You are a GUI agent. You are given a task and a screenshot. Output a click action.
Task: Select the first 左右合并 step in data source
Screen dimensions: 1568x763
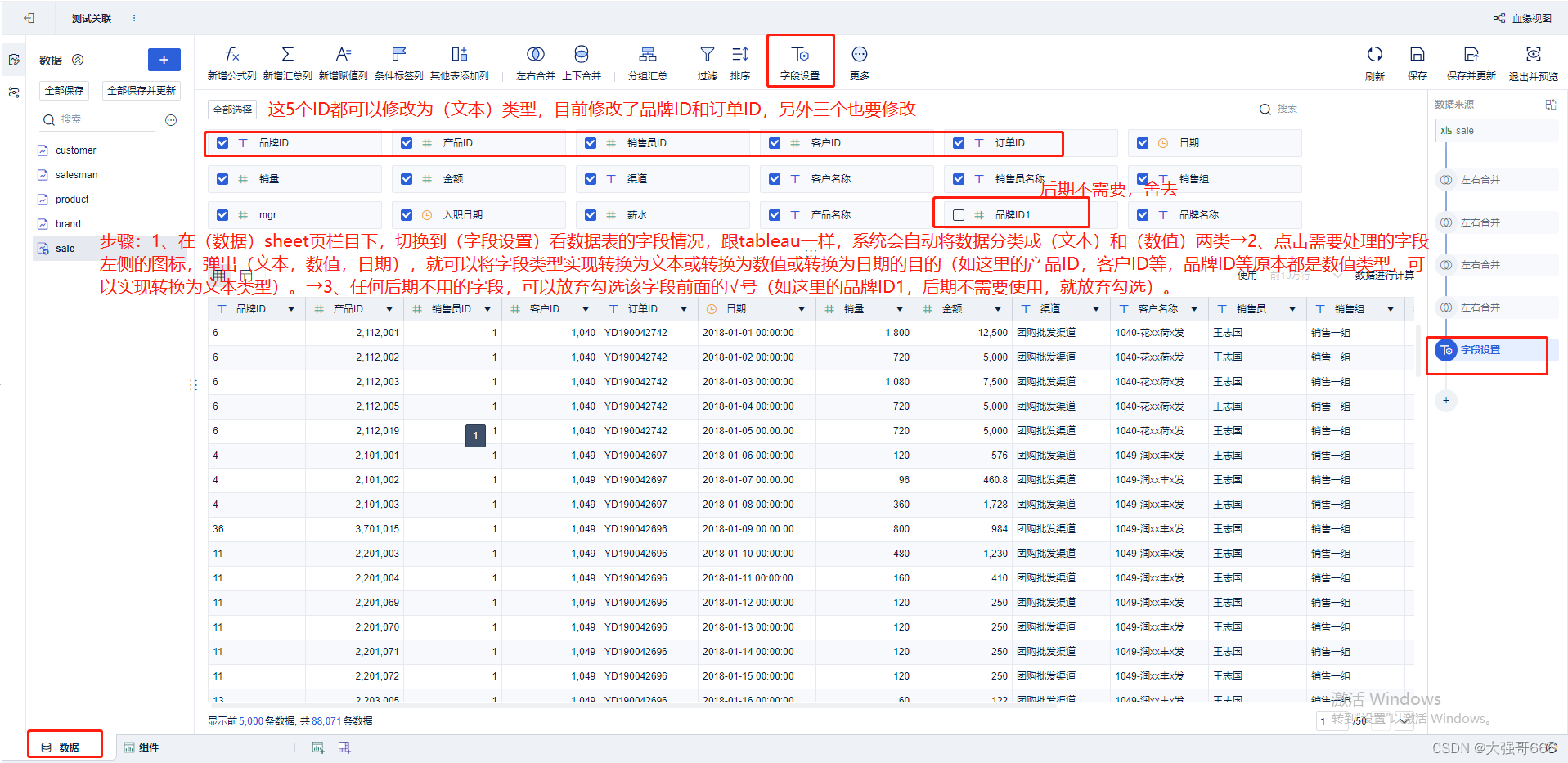tap(1496, 180)
